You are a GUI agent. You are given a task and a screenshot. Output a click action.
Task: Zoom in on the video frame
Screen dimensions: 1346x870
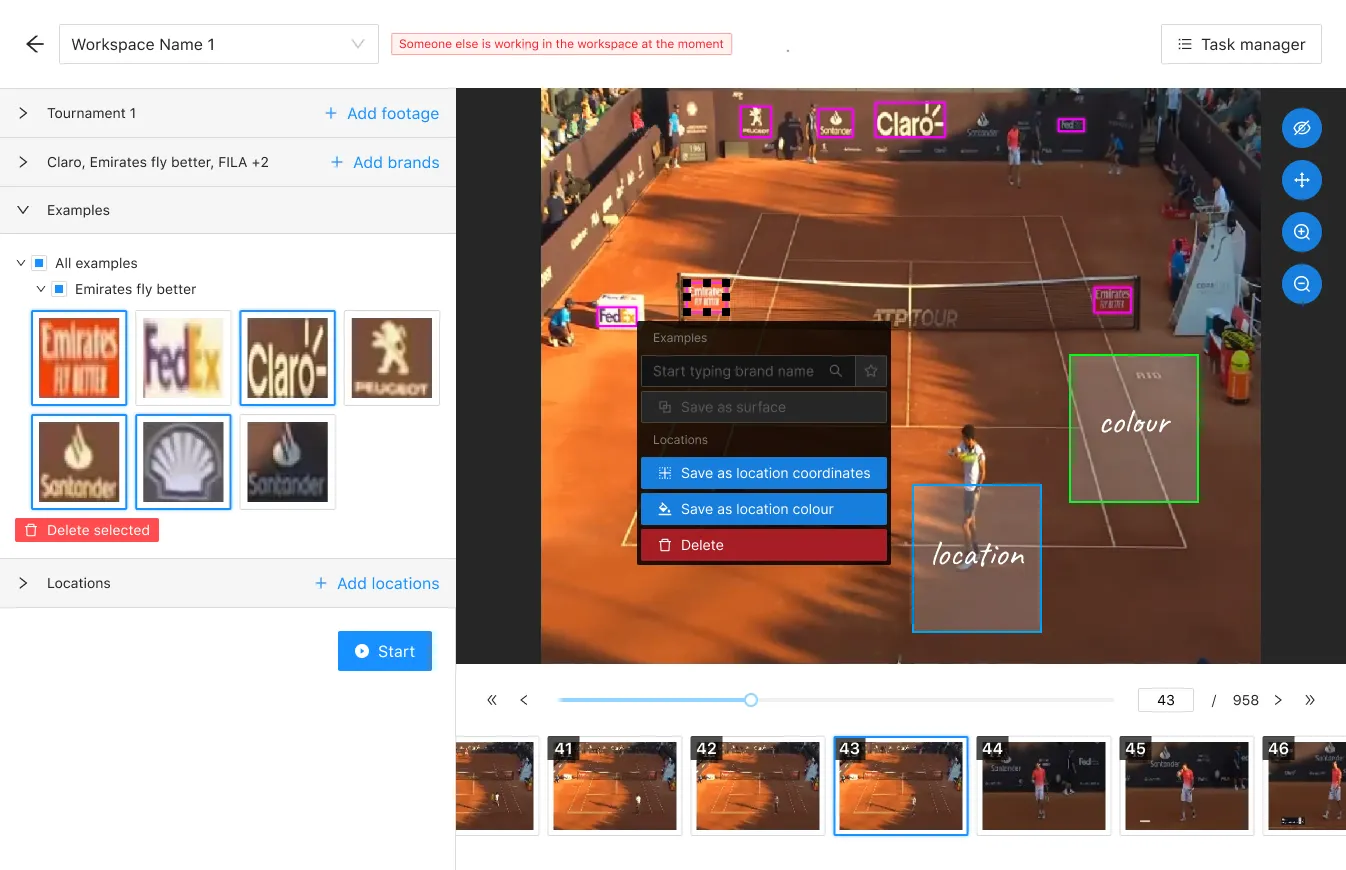1302,232
